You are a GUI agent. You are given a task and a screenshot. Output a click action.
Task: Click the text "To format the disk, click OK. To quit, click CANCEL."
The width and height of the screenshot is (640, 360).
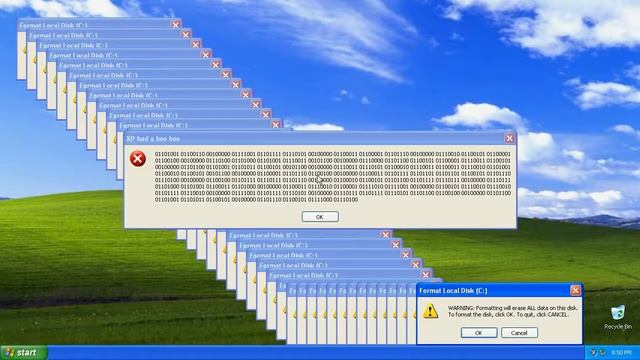pos(508,315)
